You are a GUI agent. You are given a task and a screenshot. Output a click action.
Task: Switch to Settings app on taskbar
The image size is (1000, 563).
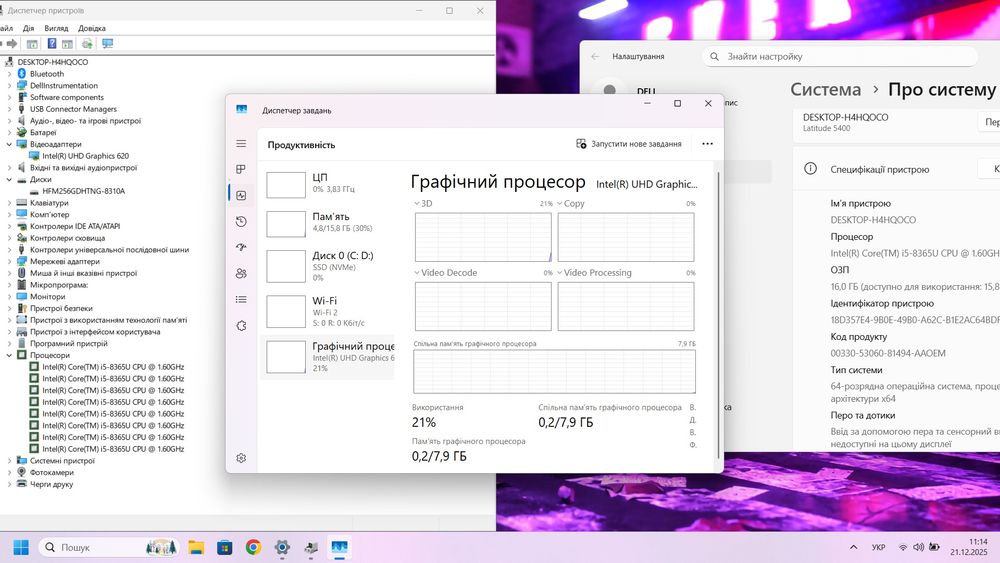(x=282, y=547)
